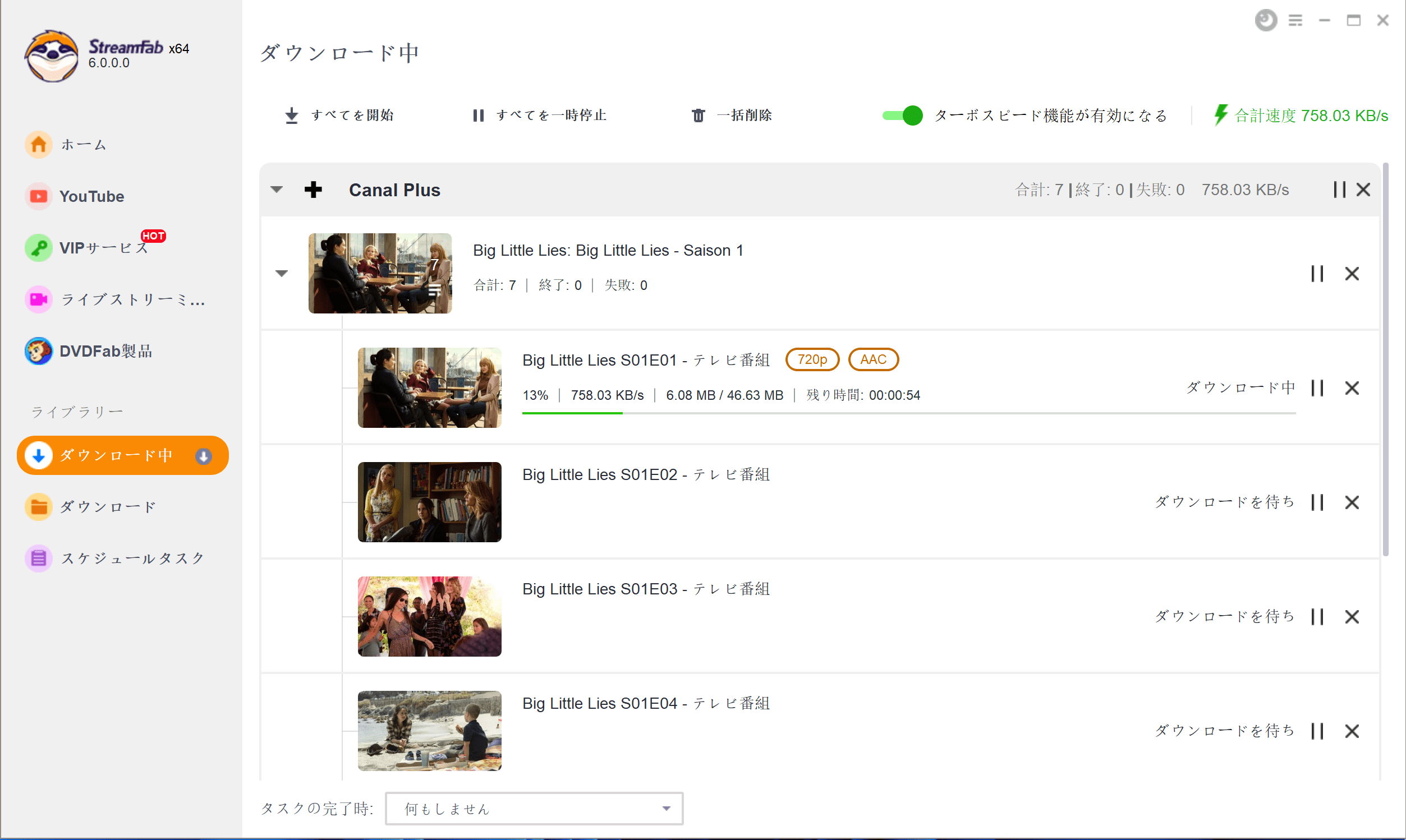Click the plus icon beside Canal Plus
Viewport: 1406px width, 840px height.
(313, 190)
